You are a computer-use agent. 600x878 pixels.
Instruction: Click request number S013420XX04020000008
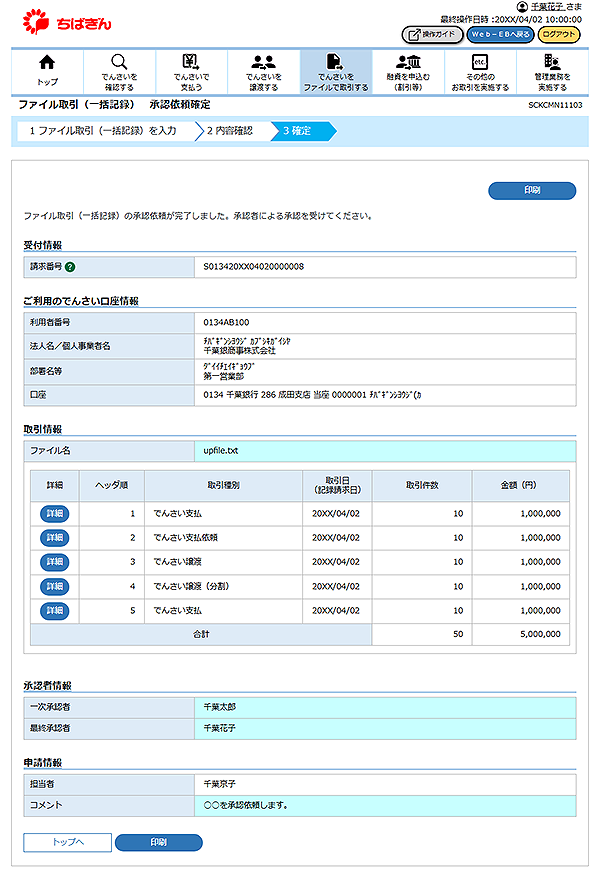click(x=253, y=267)
